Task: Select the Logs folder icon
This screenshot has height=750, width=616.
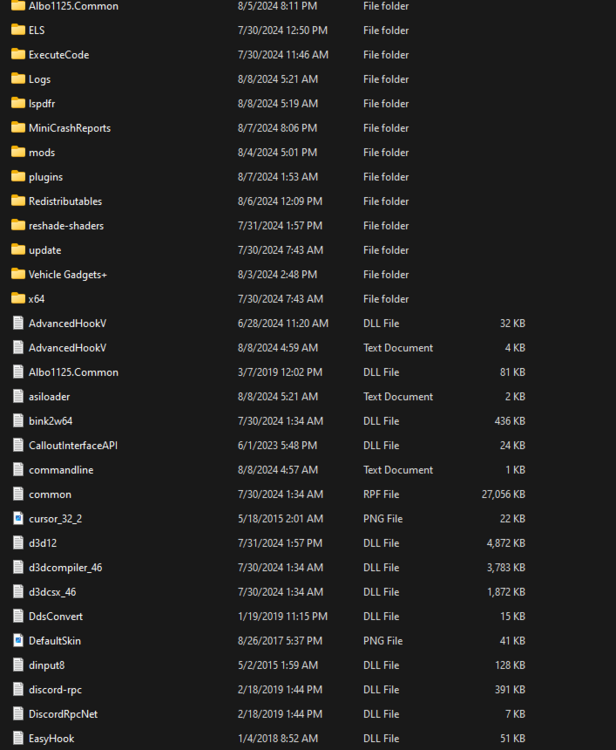Action: tap(18, 79)
